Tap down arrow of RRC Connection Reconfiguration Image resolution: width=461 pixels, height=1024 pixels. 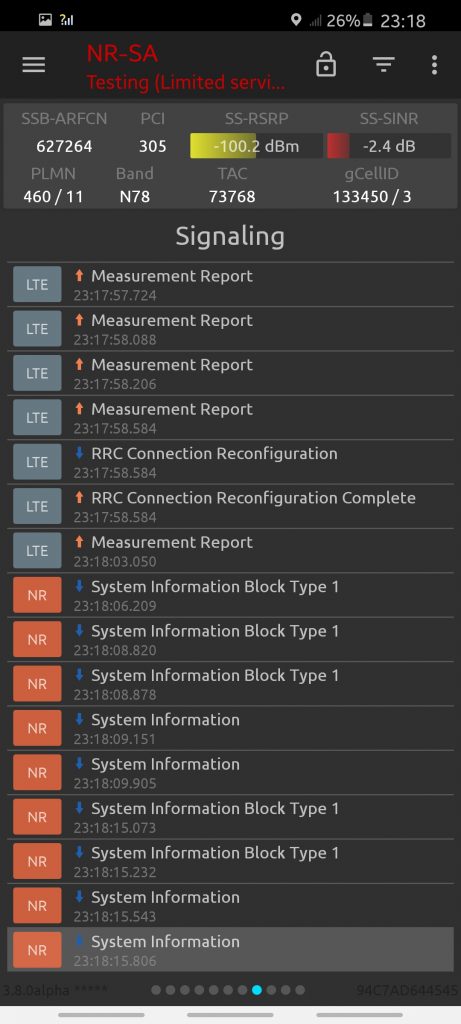pyautogui.click(x=80, y=453)
